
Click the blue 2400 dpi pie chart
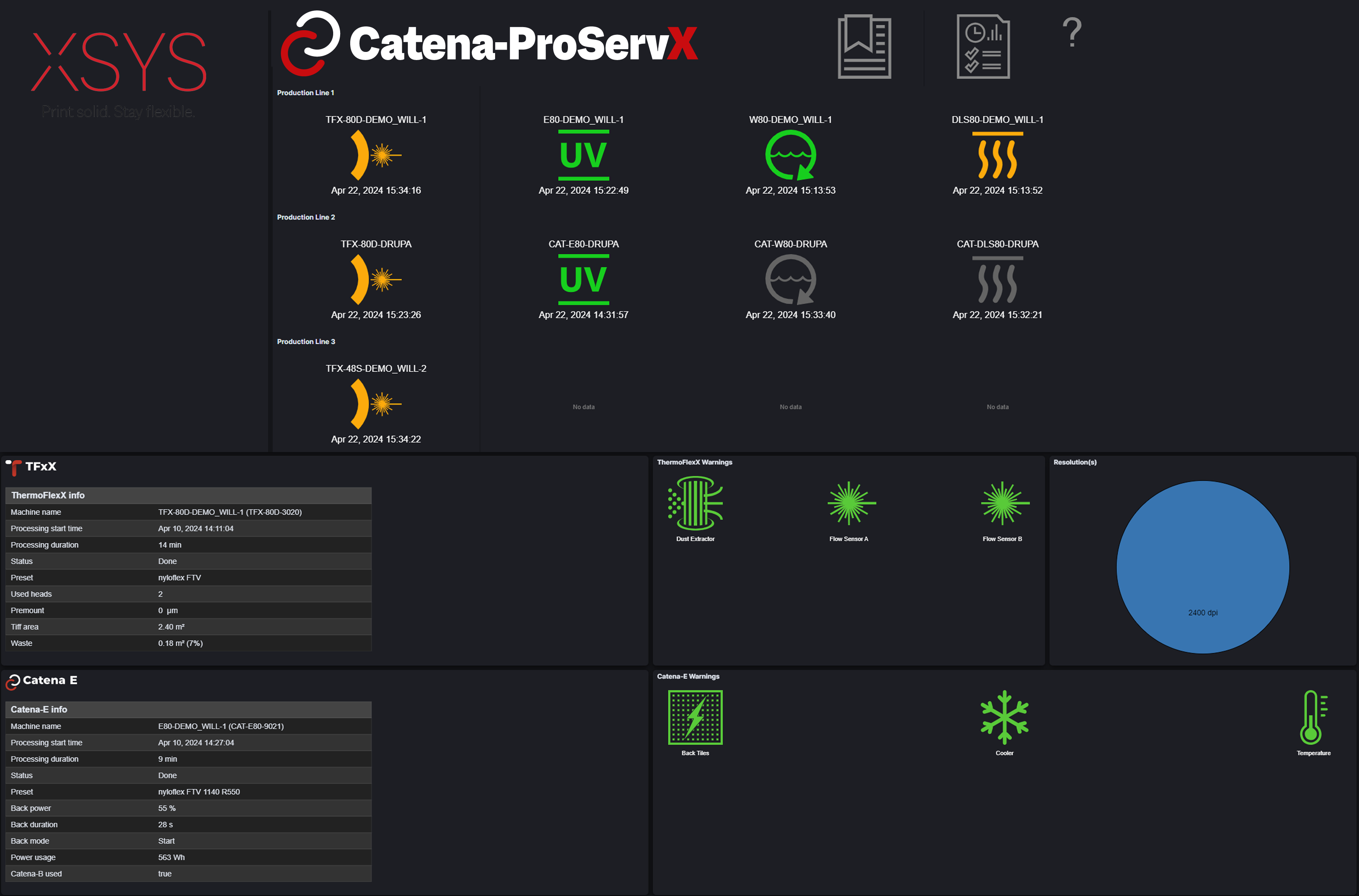click(1202, 567)
